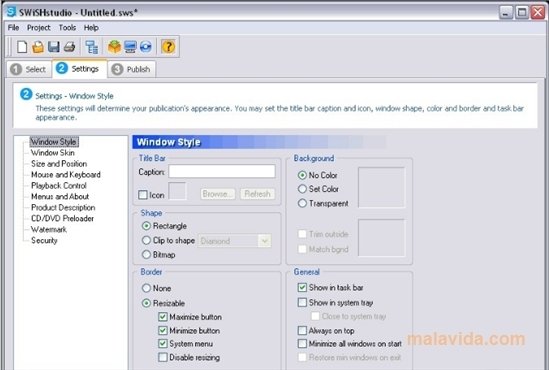Click inside the Caption text field
The image size is (549, 370).
tap(222, 172)
